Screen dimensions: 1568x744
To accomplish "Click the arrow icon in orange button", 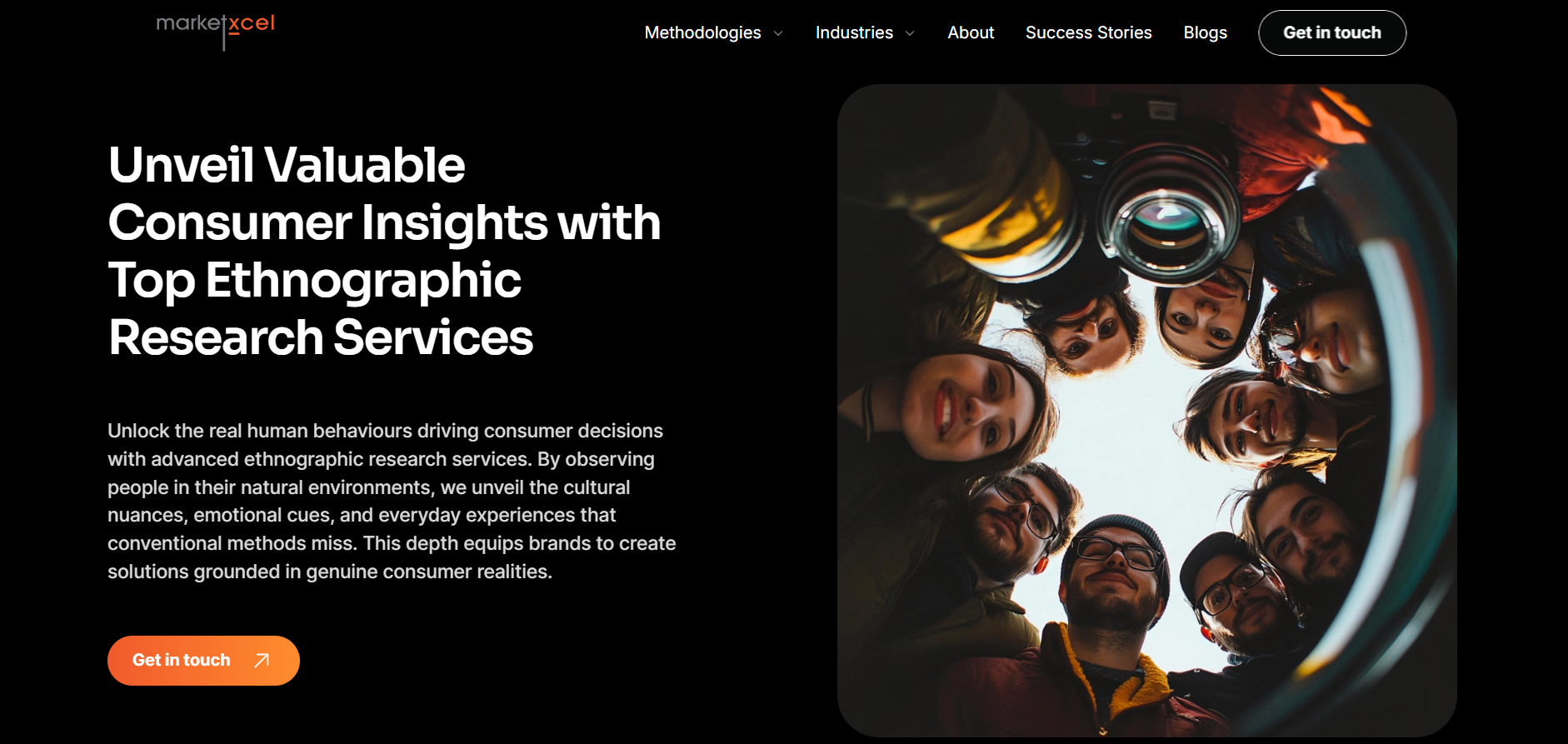I will tap(262, 661).
